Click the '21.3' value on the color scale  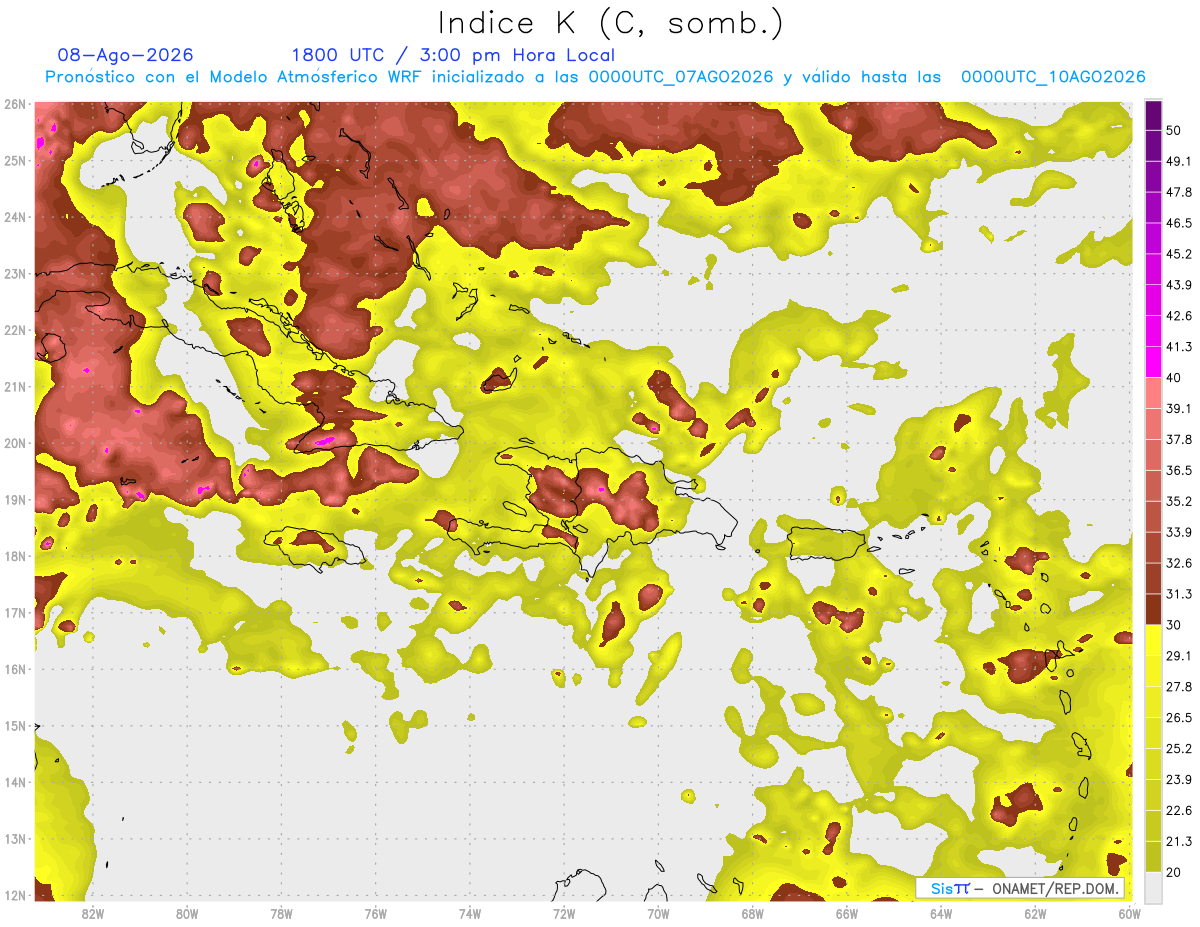click(1179, 841)
